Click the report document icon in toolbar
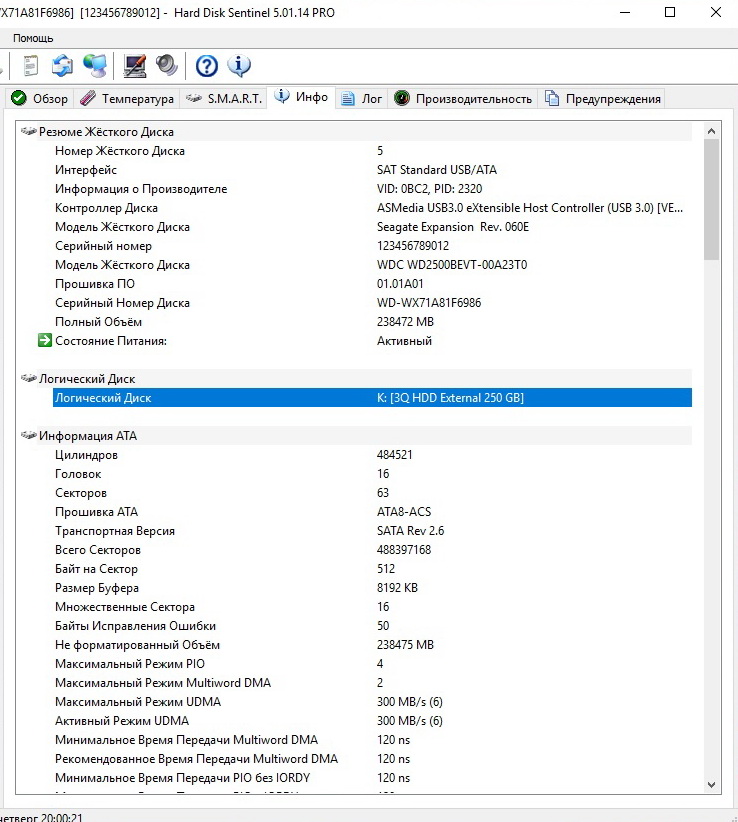This screenshot has height=822, width=738. coord(31,66)
